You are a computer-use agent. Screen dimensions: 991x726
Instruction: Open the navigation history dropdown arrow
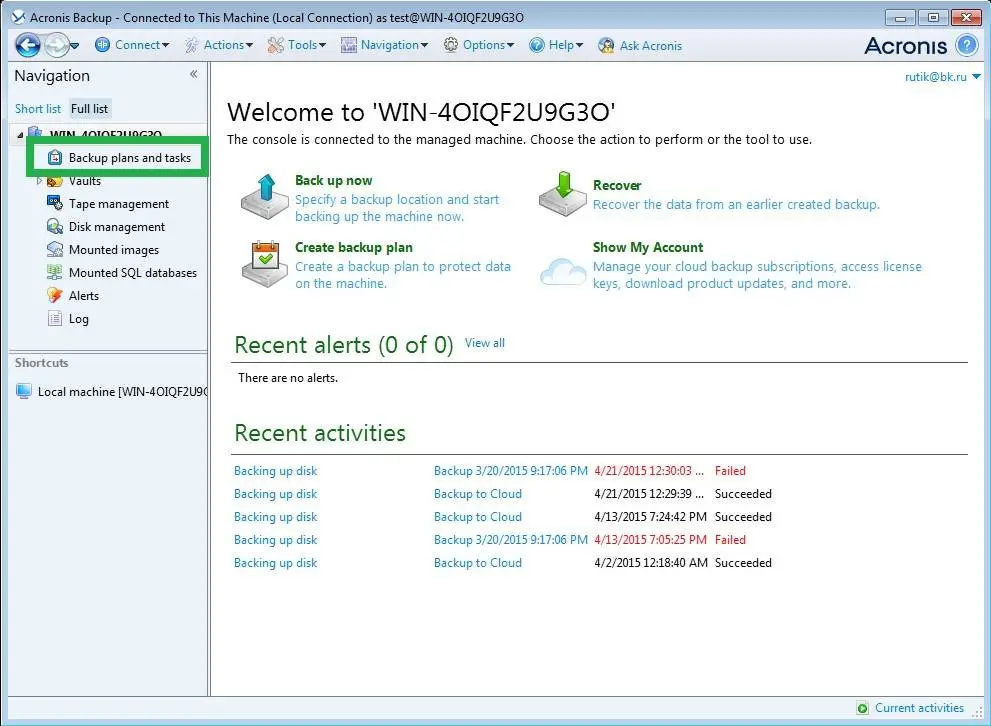75,45
